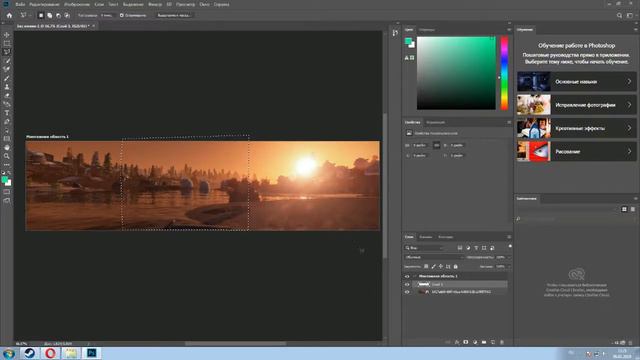Image resolution: width=640 pixels, height=360 pixels.
Task: Toggle Quick Mask mode
Action: (7, 192)
